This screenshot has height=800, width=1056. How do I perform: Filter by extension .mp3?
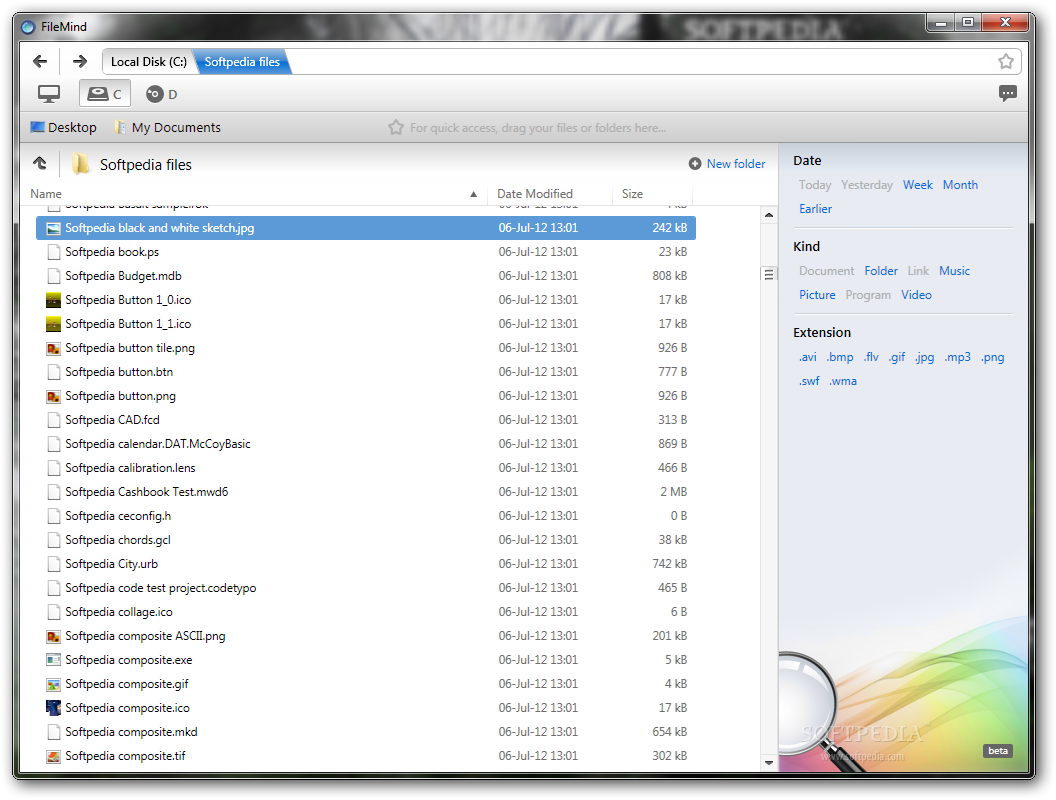coord(957,357)
